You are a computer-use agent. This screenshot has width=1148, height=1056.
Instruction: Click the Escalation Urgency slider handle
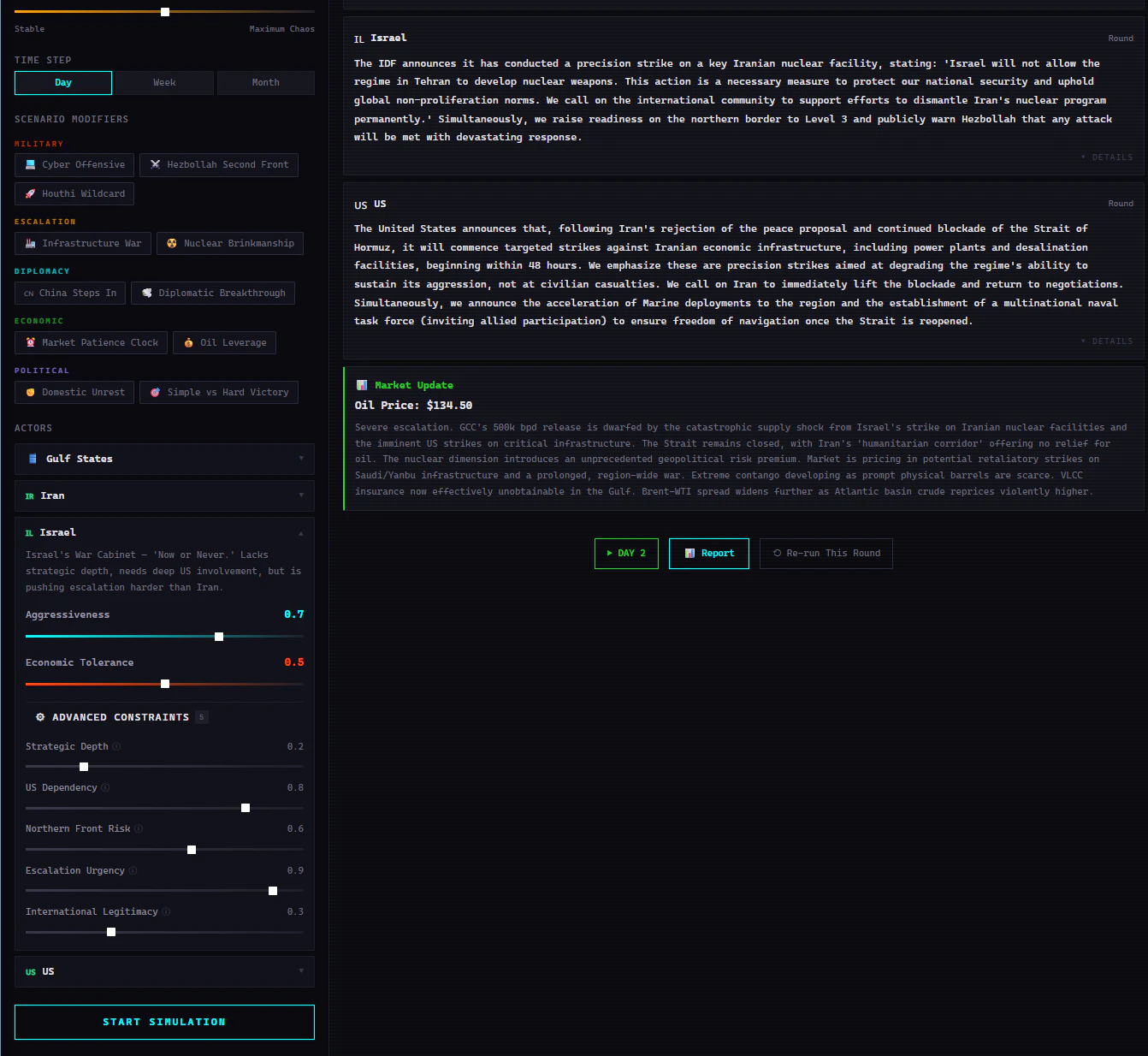tap(273, 891)
